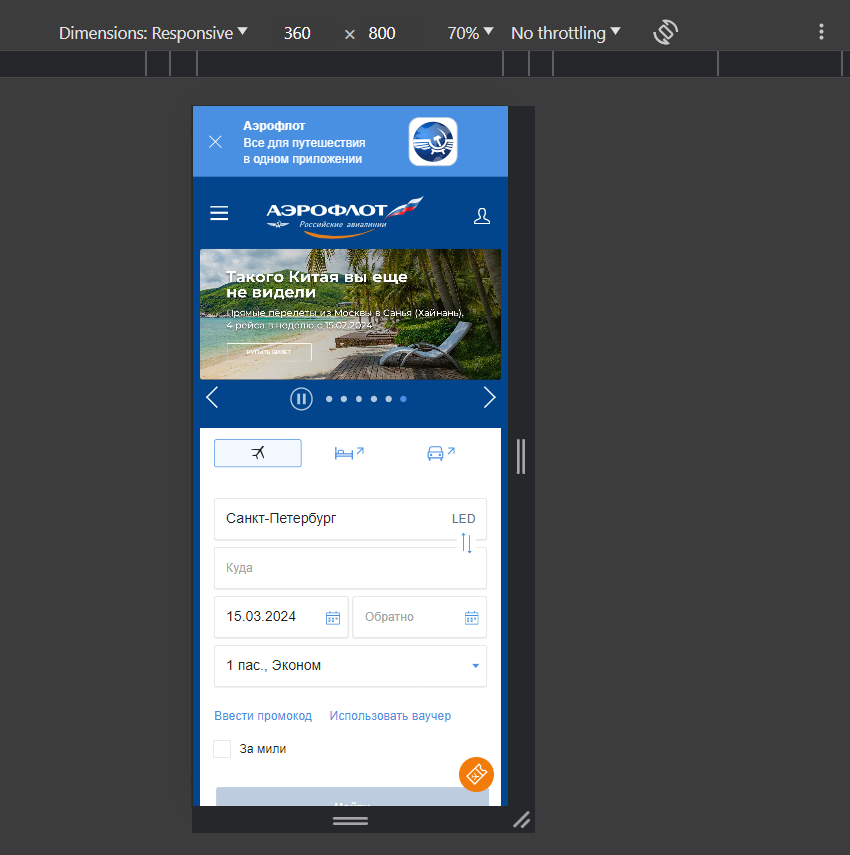This screenshot has width=850, height=855.
Task: Click the 'Обратно' return date field
Action: click(x=419, y=617)
